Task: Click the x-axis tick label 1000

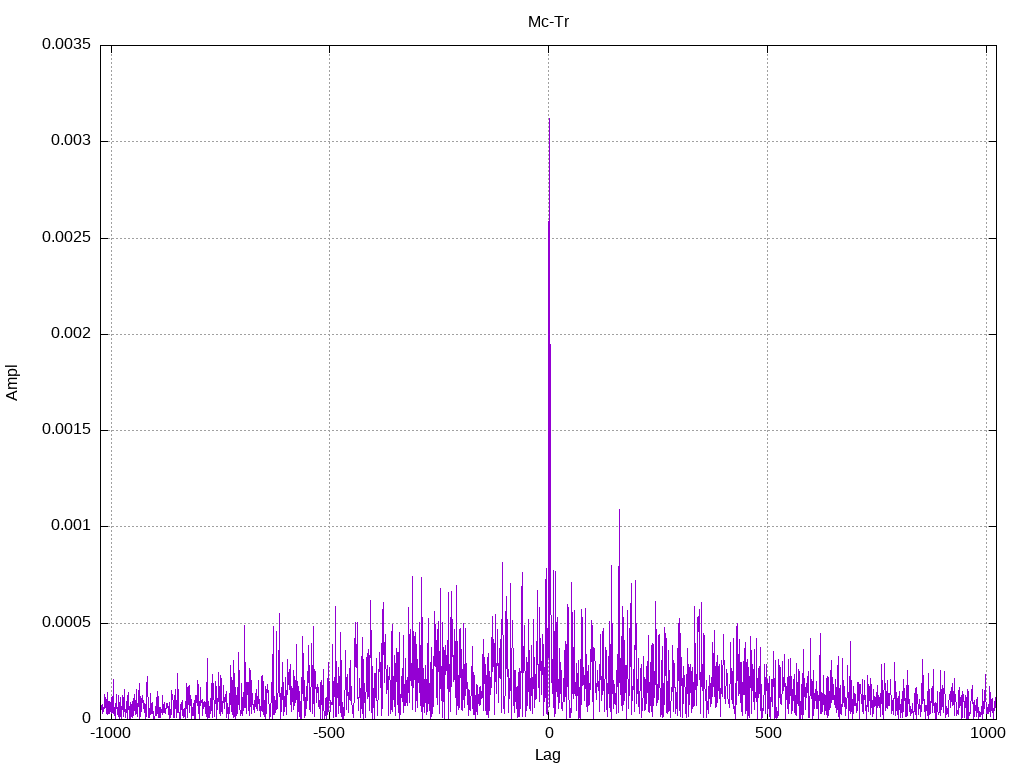Action: (x=987, y=733)
